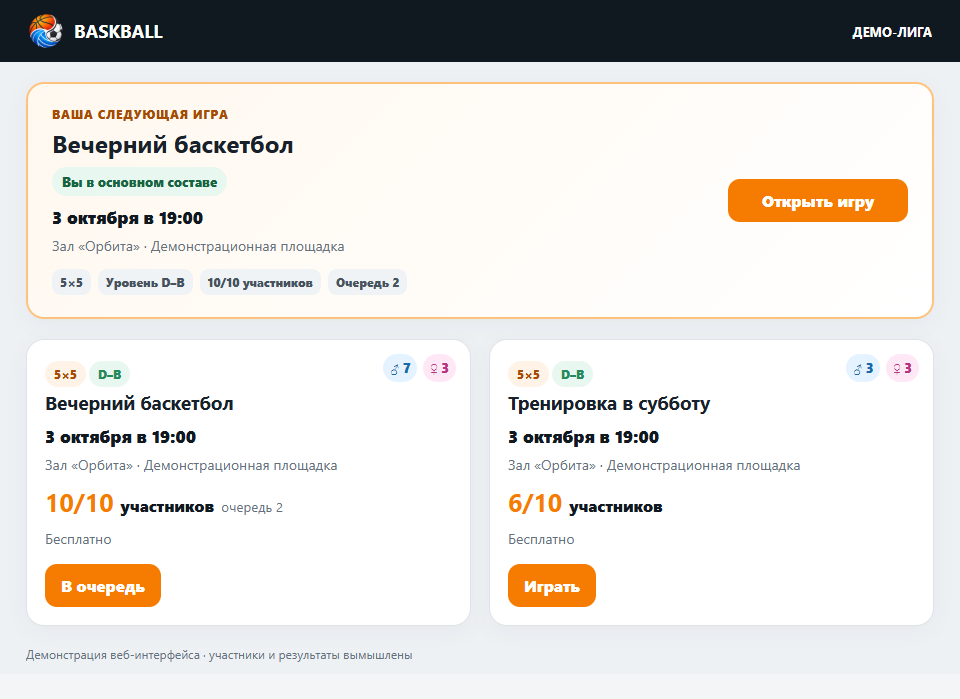960x699 pixels.
Task: Click the Baskball ball logo icon
Action: (x=46, y=31)
